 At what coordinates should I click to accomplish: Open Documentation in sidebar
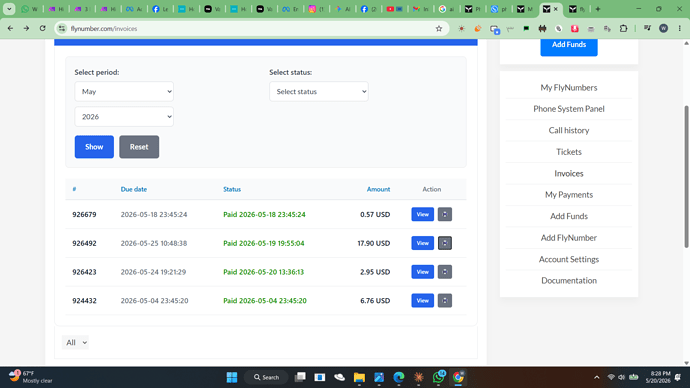(x=569, y=280)
